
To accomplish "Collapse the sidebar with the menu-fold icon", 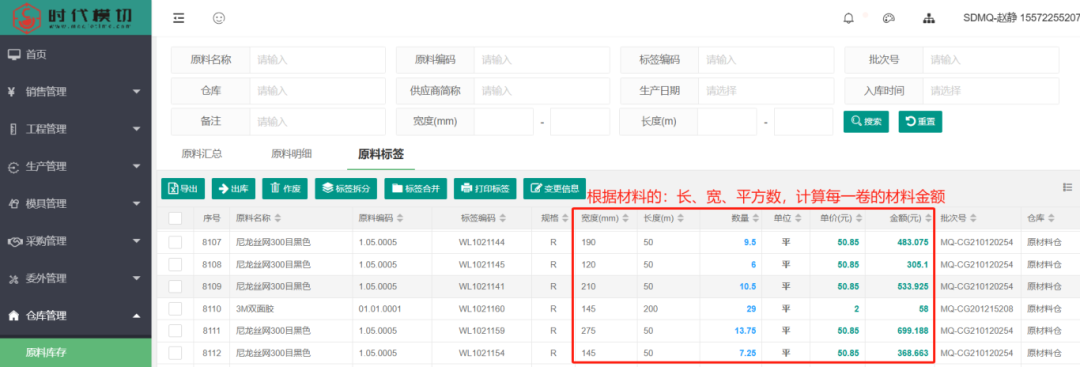I will pyautogui.click(x=179, y=19).
